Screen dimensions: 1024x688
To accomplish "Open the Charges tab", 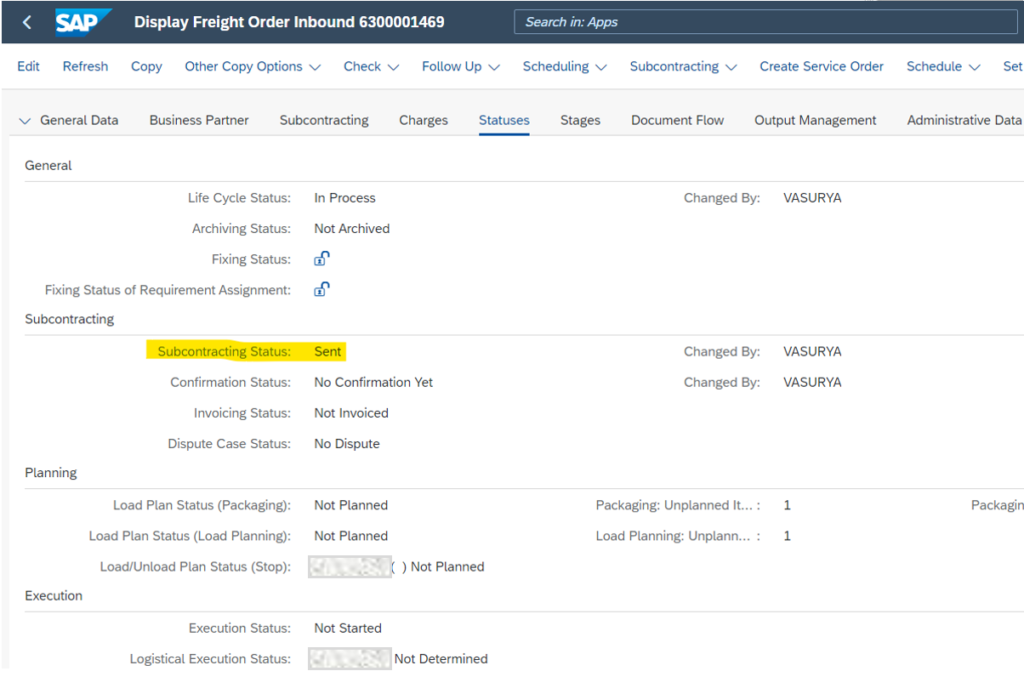I will pos(423,120).
